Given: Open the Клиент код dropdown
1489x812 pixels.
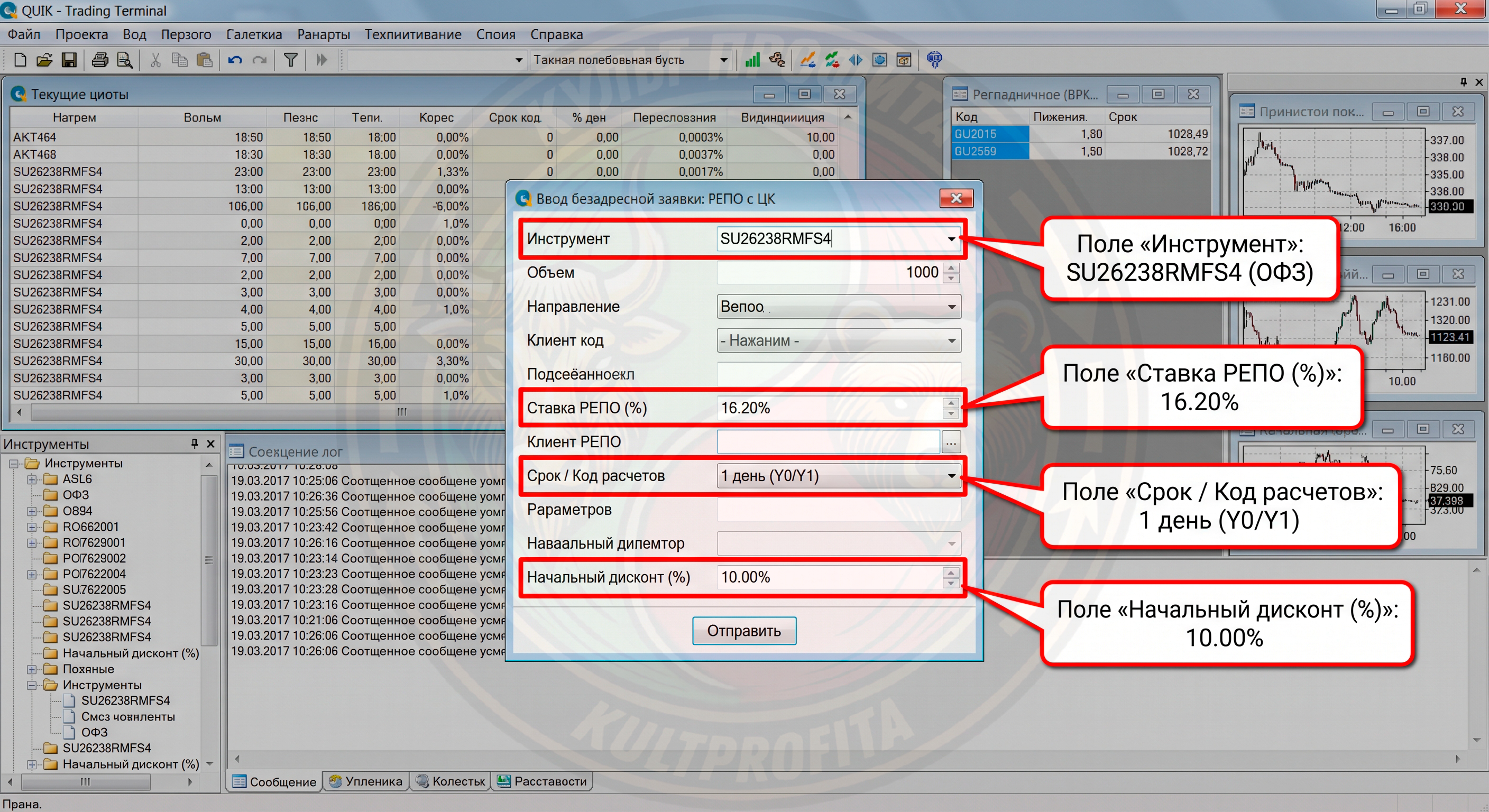Looking at the screenshot, I should coord(951,340).
